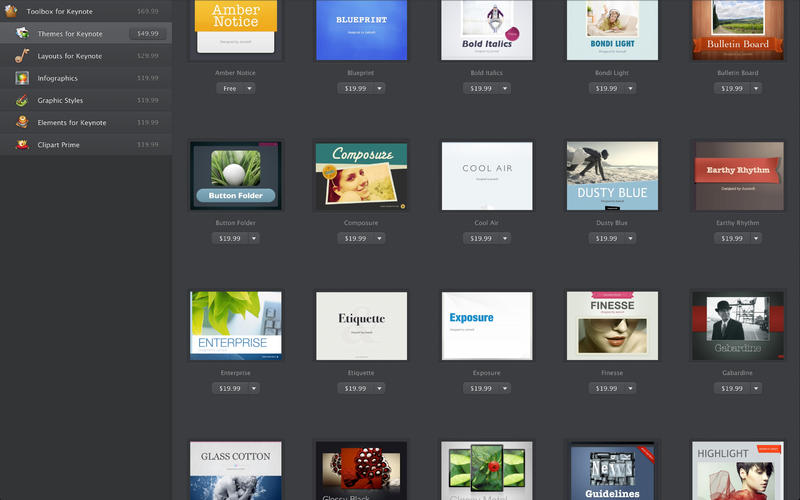Open price dropdown arrow for Cool Air
The height and width of the screenshot is (500, 800).
(x=505, y=238)
